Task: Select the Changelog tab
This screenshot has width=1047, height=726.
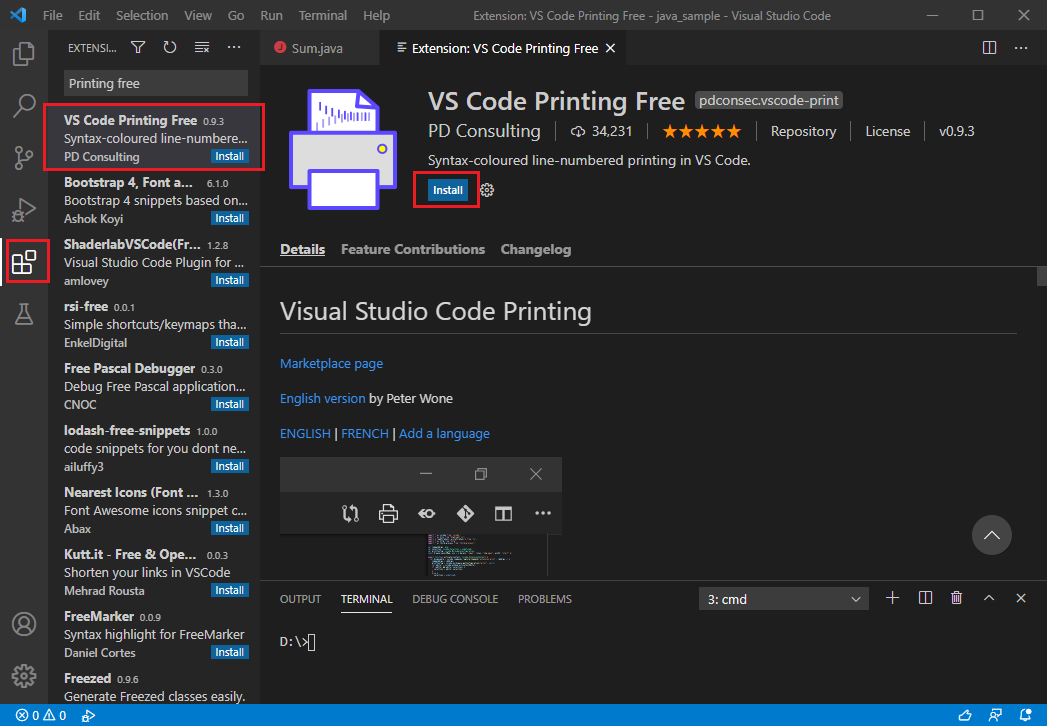Action: [536, 249]
